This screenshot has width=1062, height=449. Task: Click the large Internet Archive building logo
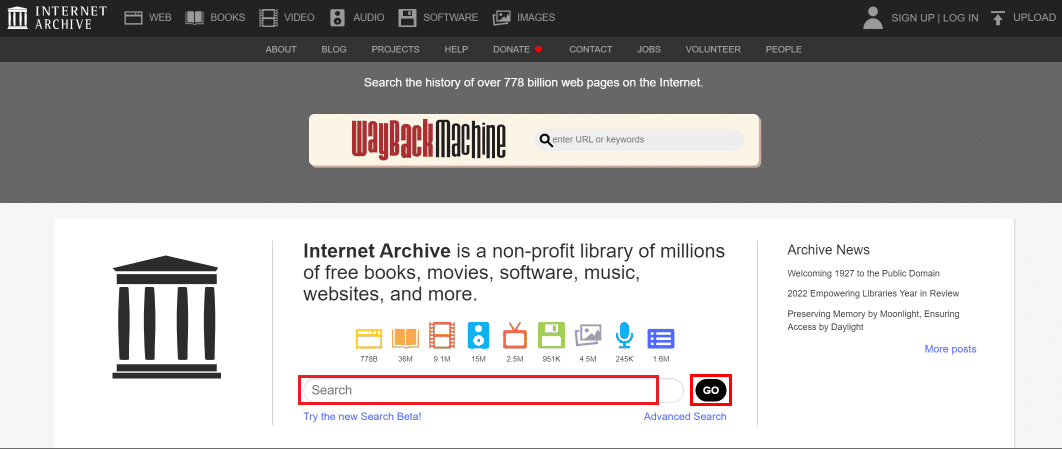(x=166, y=317)
